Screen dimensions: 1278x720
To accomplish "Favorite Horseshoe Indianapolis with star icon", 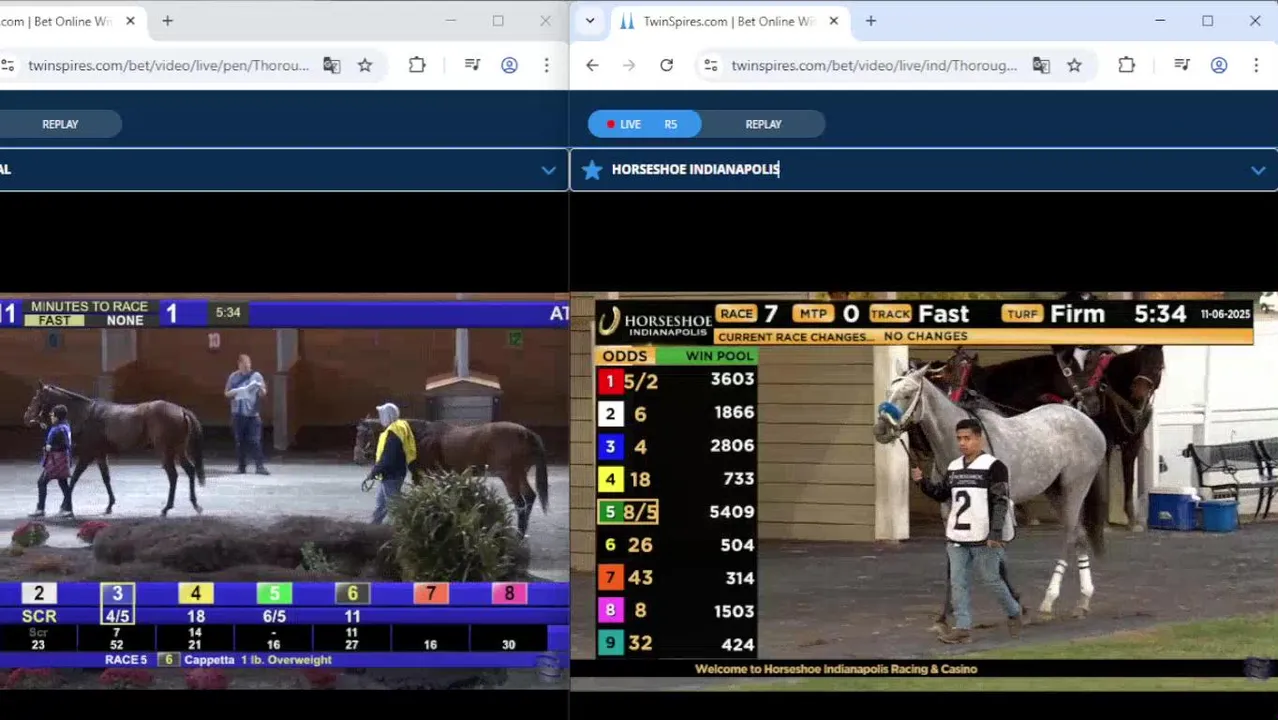I will tap(592, 169).
